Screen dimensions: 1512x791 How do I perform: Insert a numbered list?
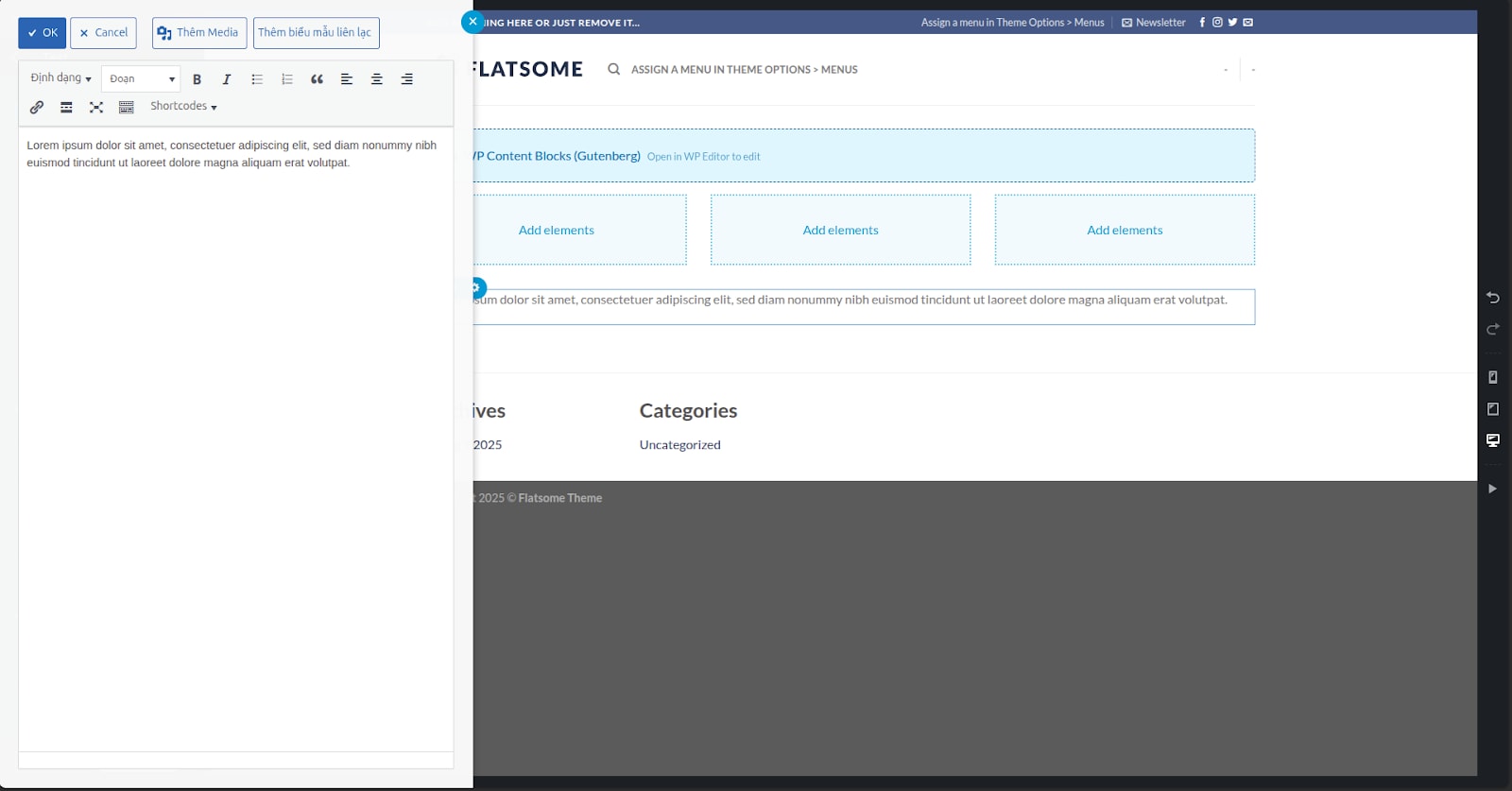click(287, 79)
